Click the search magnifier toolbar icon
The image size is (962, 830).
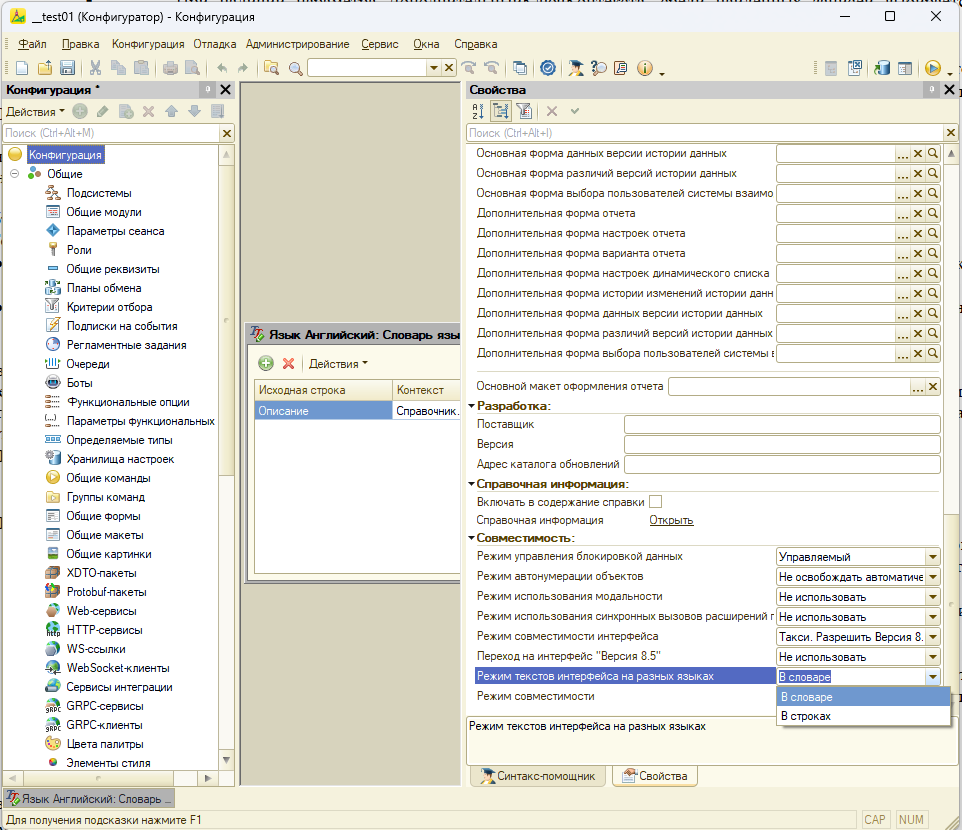pyautogui.click(x=296, y=68)
